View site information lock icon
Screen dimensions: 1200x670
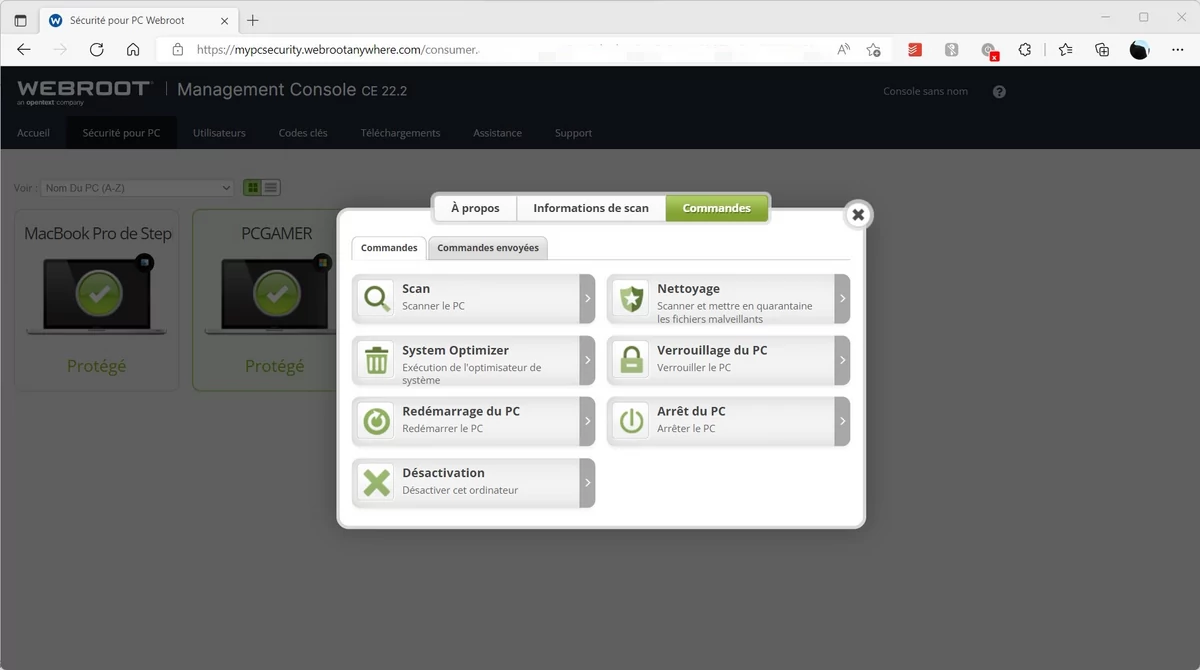click(178, 49)
